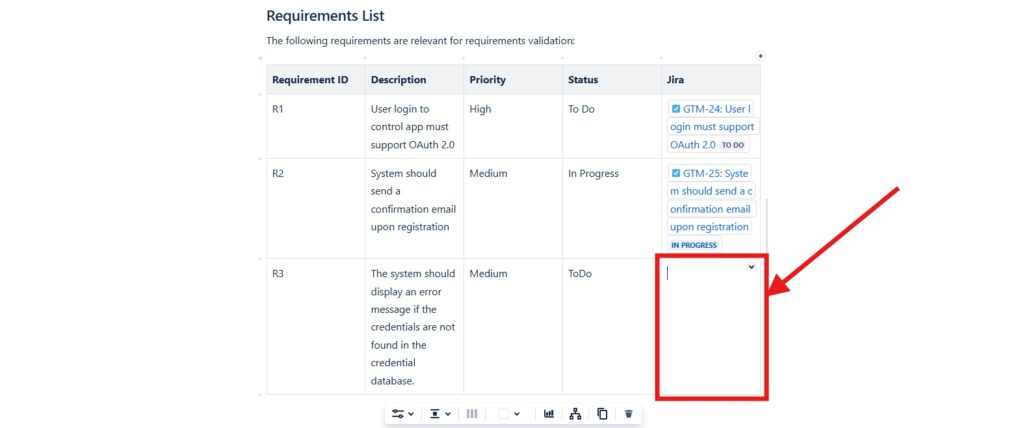
Task: Select the Jira column header
Action: [x=676, y=80]
